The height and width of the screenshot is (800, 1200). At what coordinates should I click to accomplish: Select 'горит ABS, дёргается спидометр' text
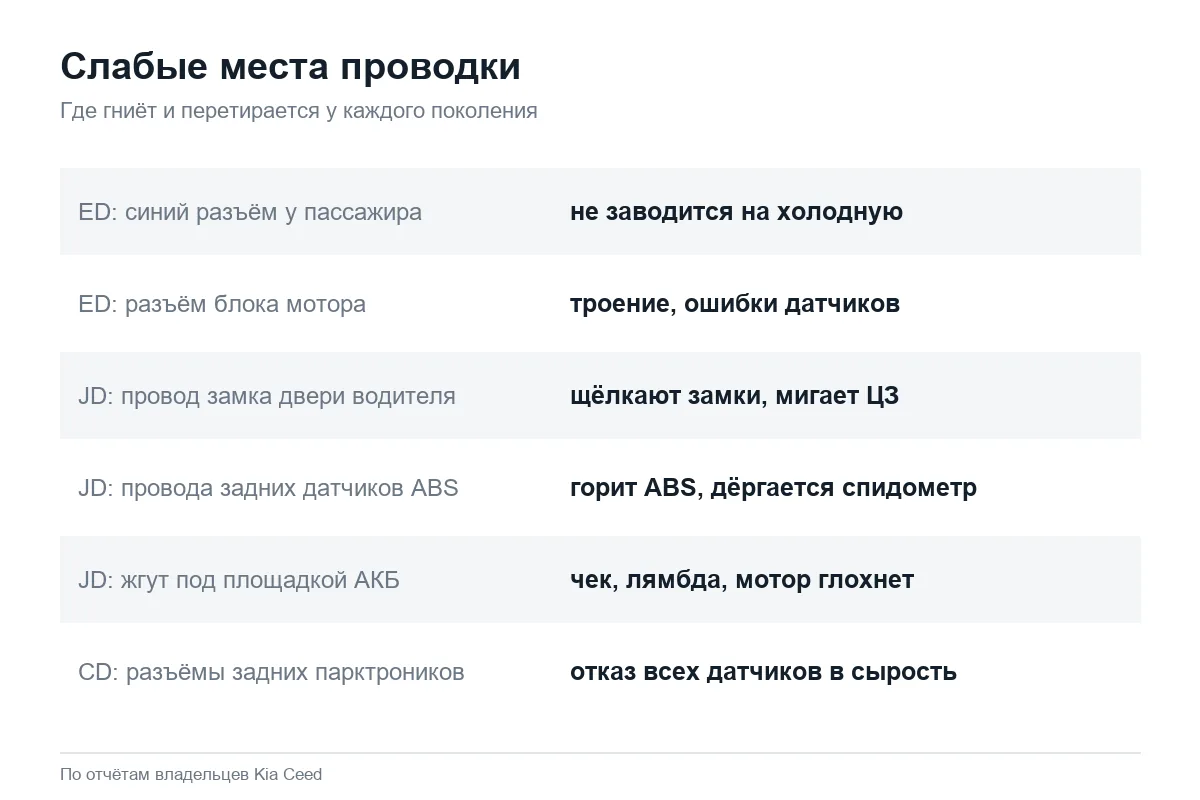(x=773, y=488)
